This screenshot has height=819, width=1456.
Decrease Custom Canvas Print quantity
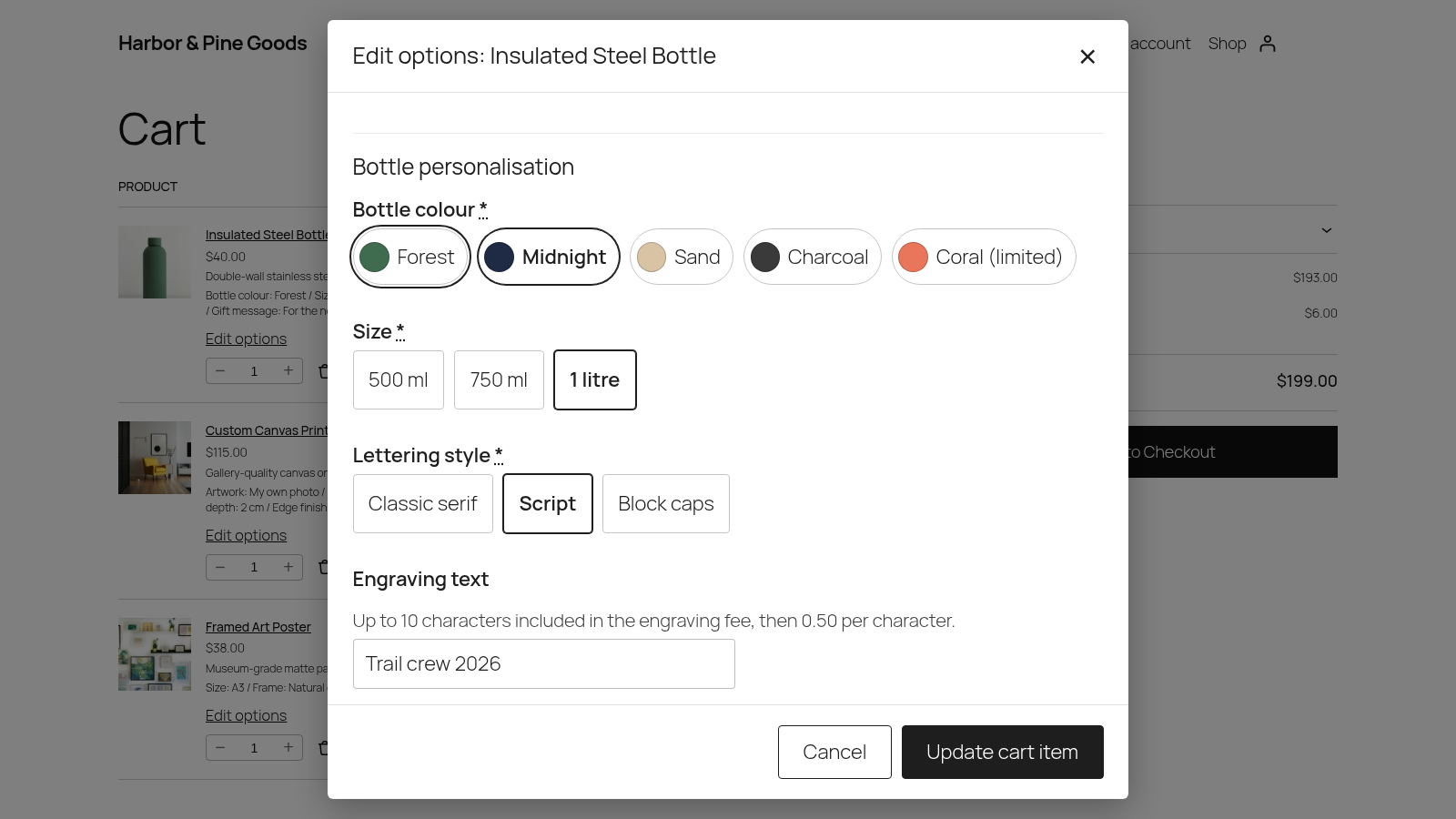click(220, 567)
